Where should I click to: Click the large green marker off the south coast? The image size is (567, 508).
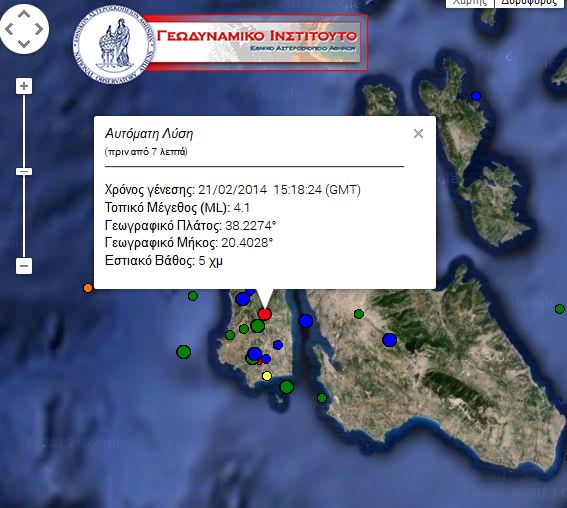click(x=287, y=387)
